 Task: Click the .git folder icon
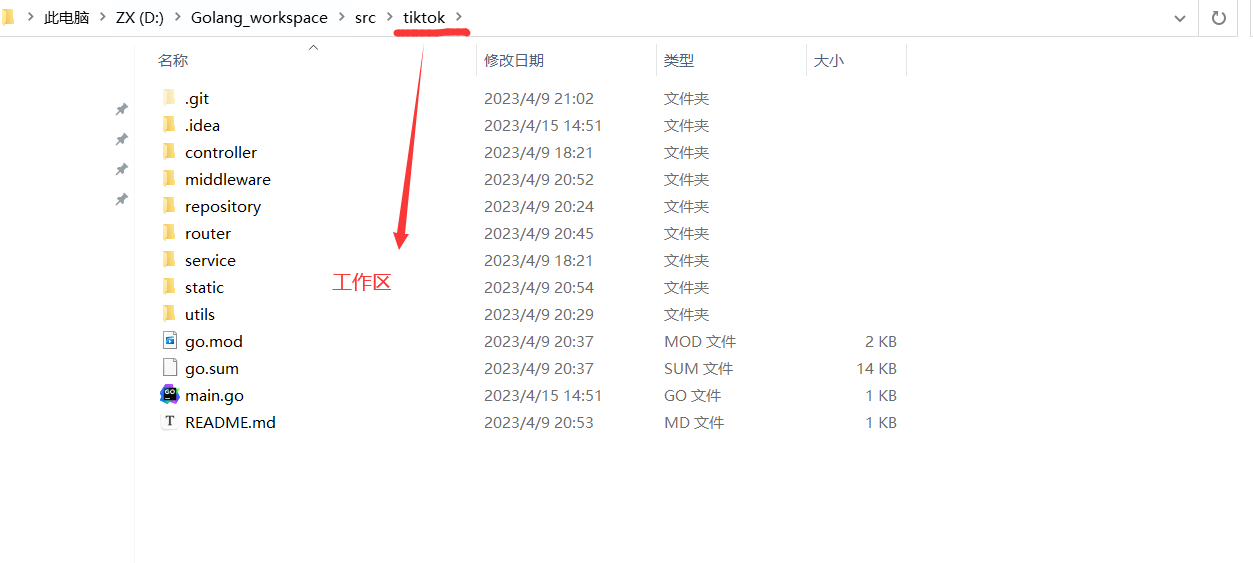coord(169,98)
